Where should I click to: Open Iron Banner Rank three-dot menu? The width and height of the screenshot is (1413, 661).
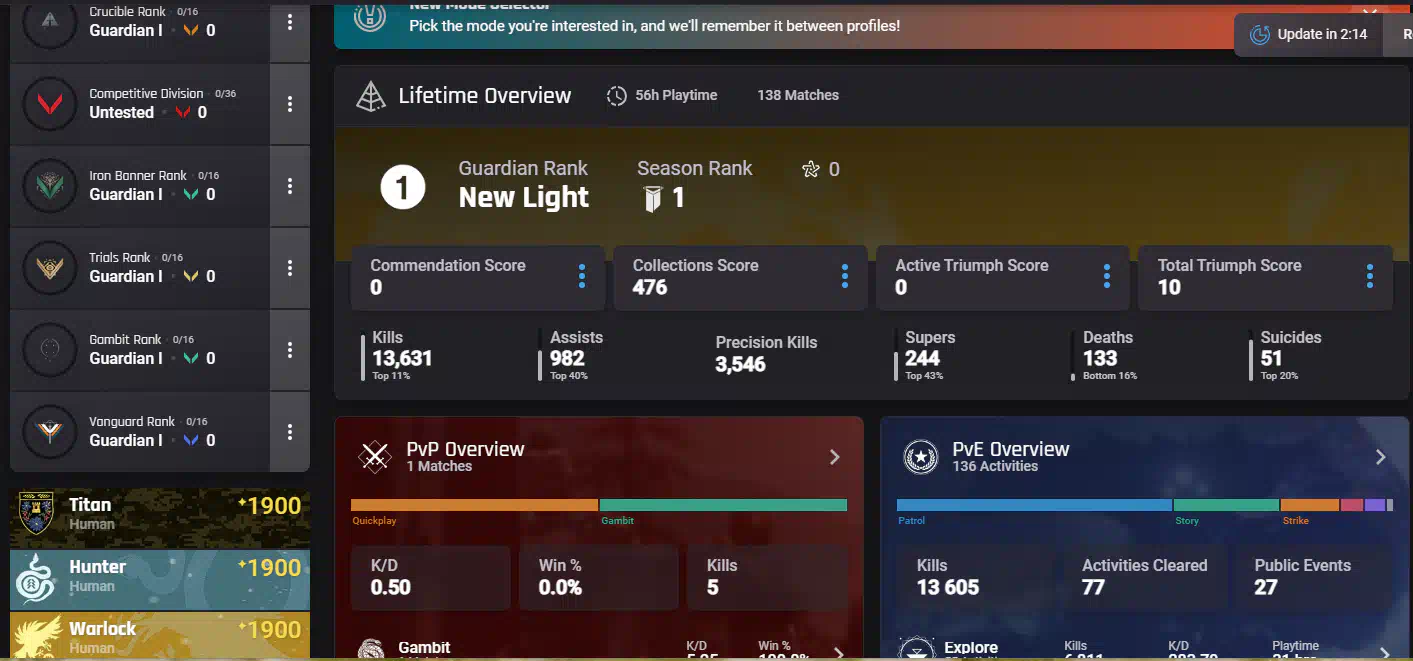pyautogui.click(x=290, y=186)
